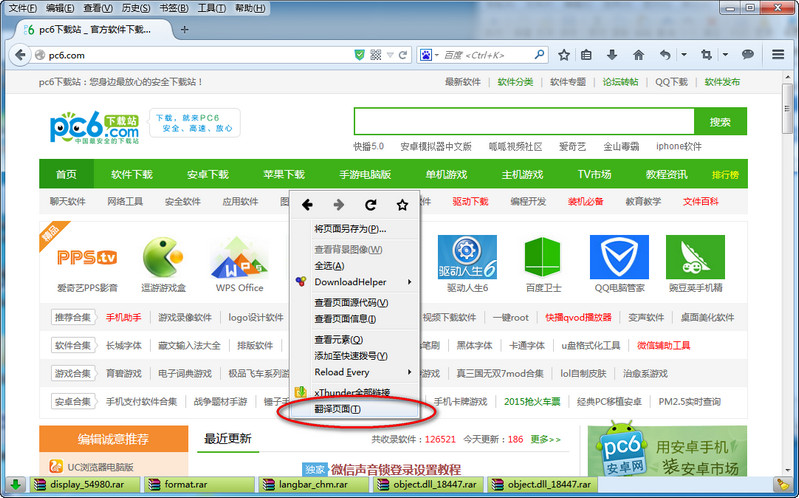Click the 豌豆荚手机精 app icon

(695, 257)
